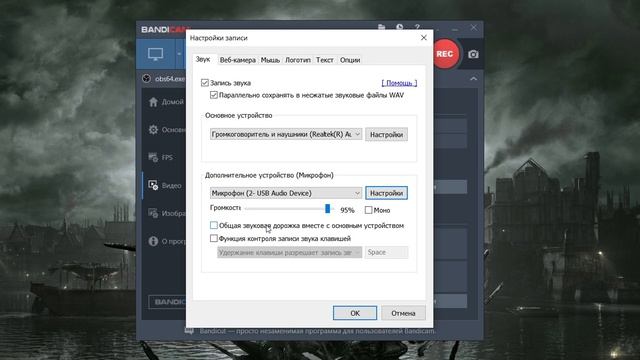Open the Звук tab

pos(203,59)
